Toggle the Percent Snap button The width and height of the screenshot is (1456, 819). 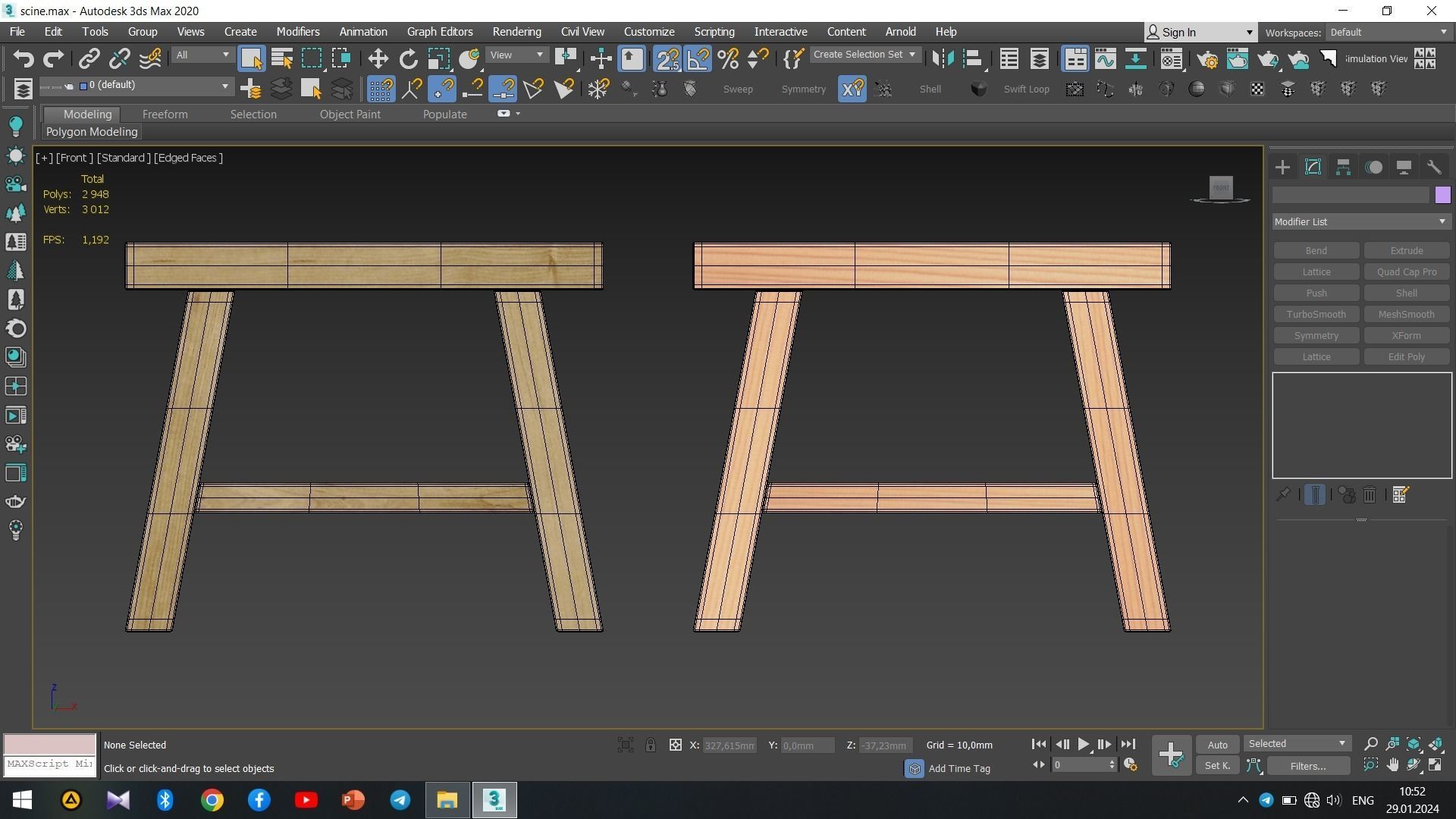[x=728, y=58]
